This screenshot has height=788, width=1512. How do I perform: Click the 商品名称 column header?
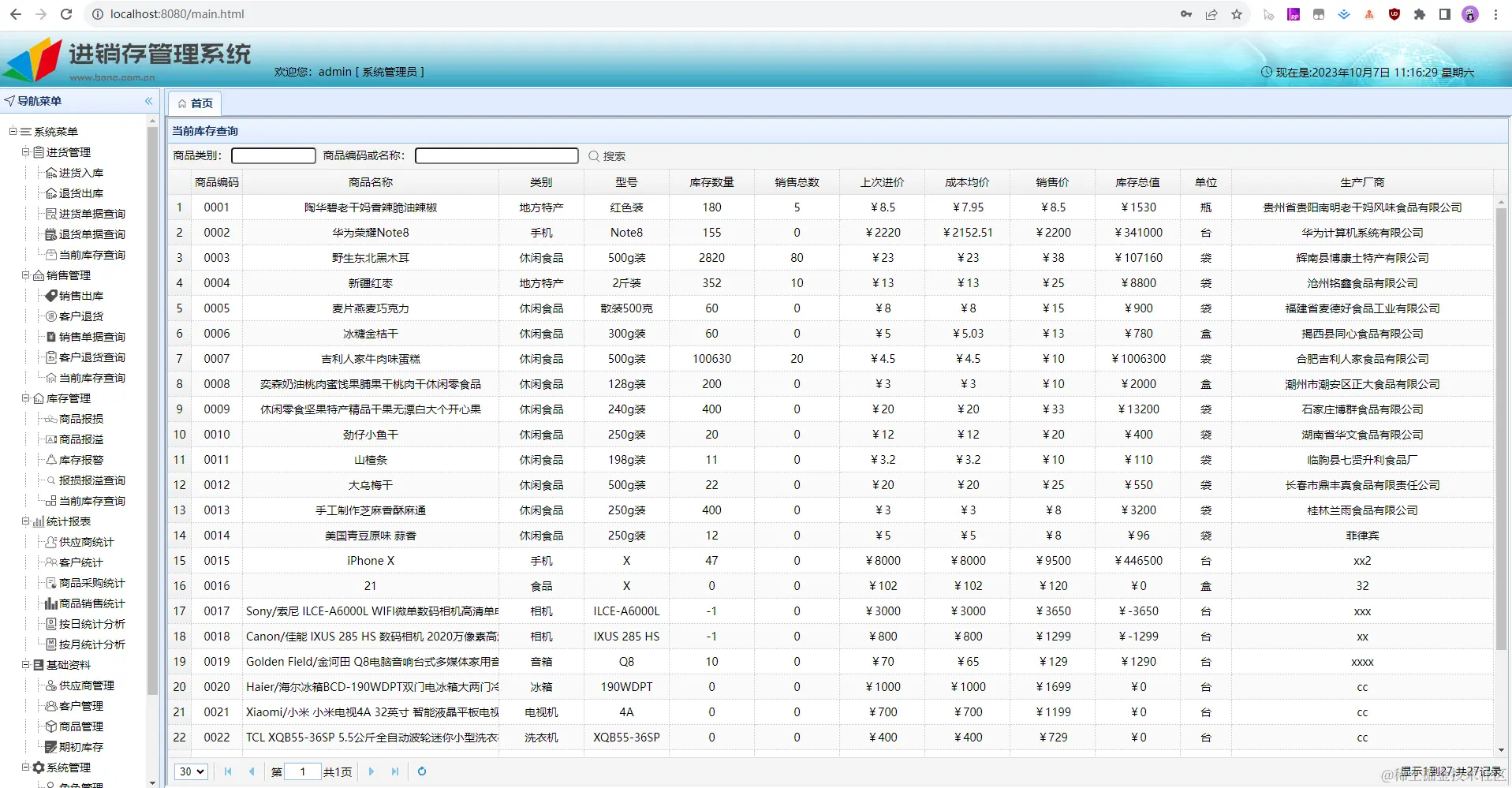point(371,182)
